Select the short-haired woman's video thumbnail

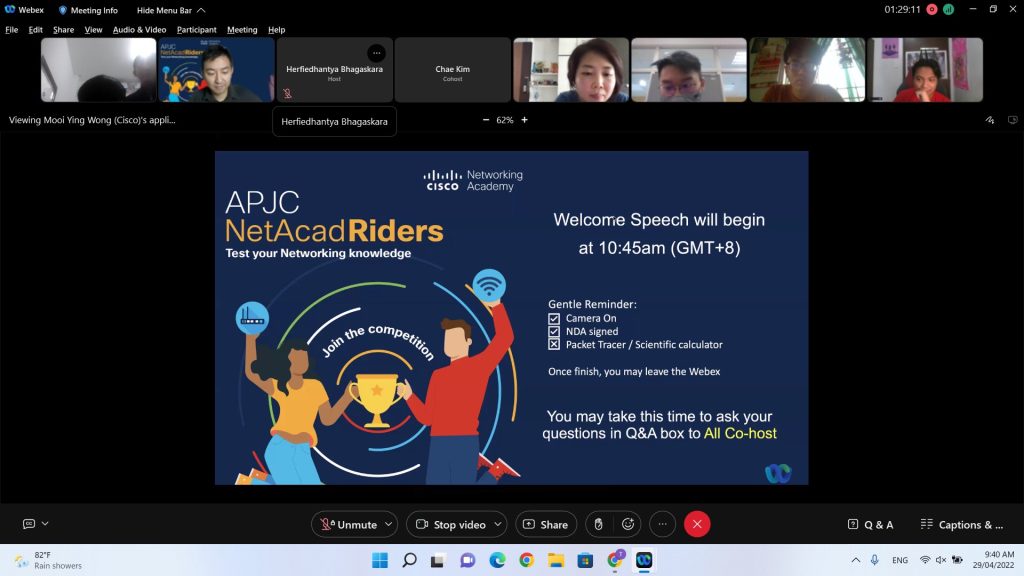tap(571, 70)
